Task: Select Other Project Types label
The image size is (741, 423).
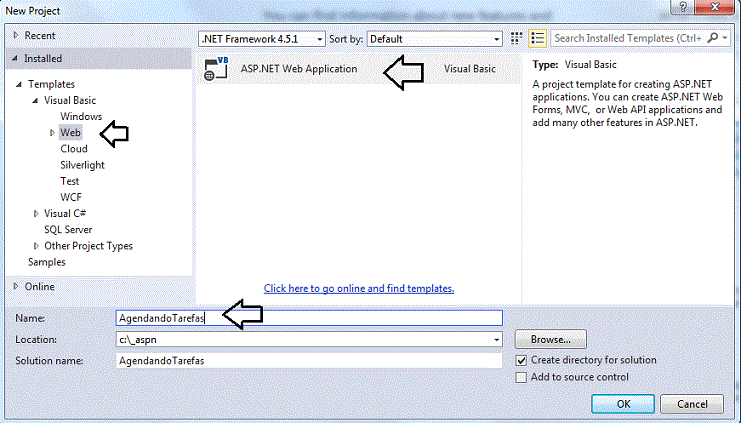Action: 88,246
